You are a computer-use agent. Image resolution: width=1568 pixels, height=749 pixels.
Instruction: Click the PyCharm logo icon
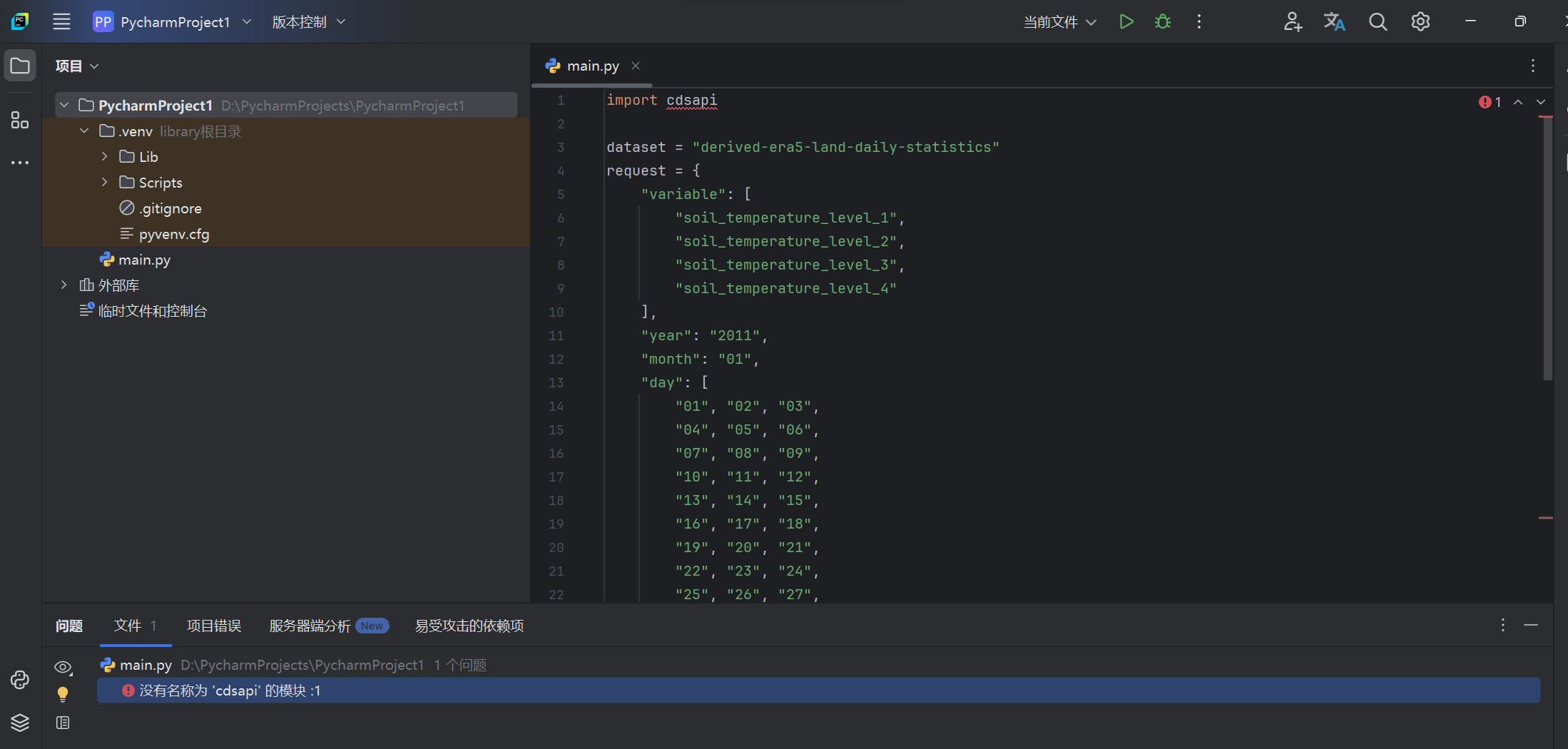[20, 21]
